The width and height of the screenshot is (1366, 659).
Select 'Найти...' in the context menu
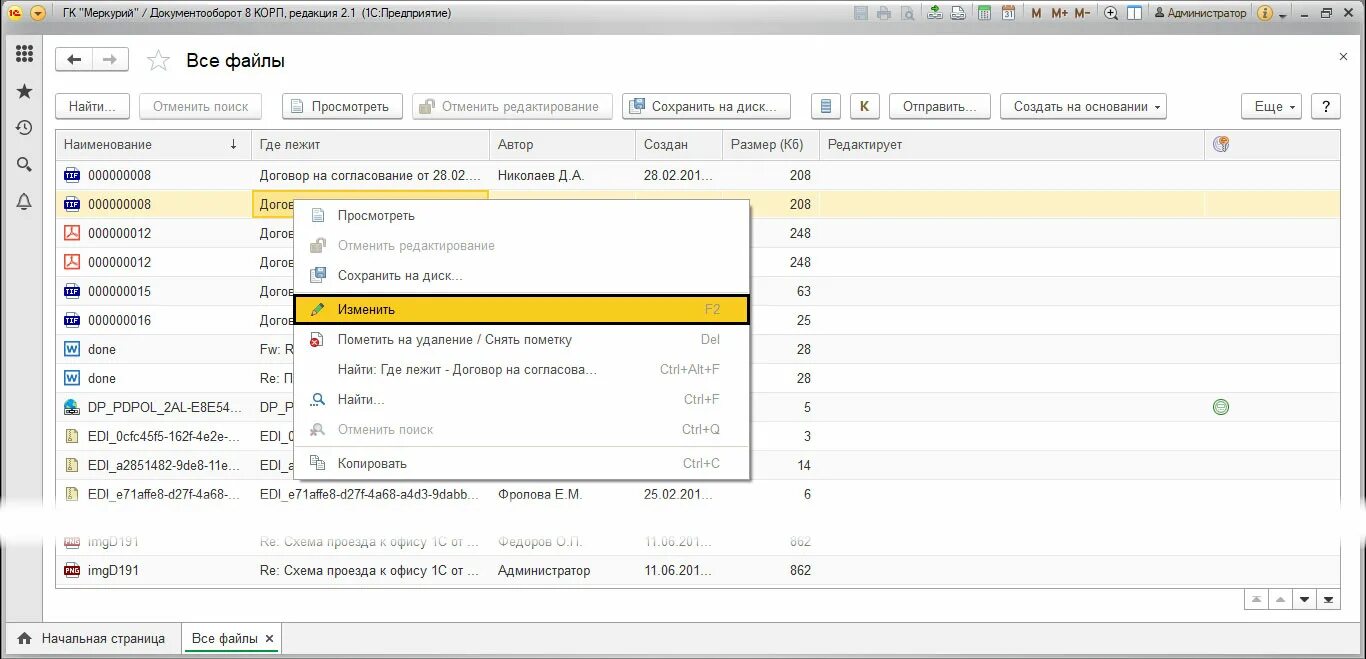tap(521, 399)
